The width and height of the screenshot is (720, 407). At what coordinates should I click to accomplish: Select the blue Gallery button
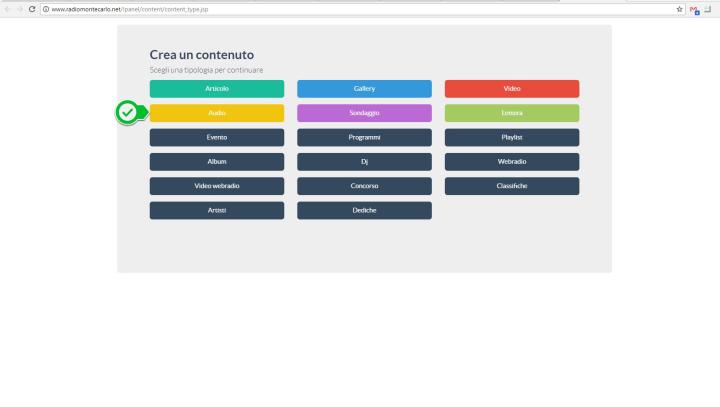(364, 89)
